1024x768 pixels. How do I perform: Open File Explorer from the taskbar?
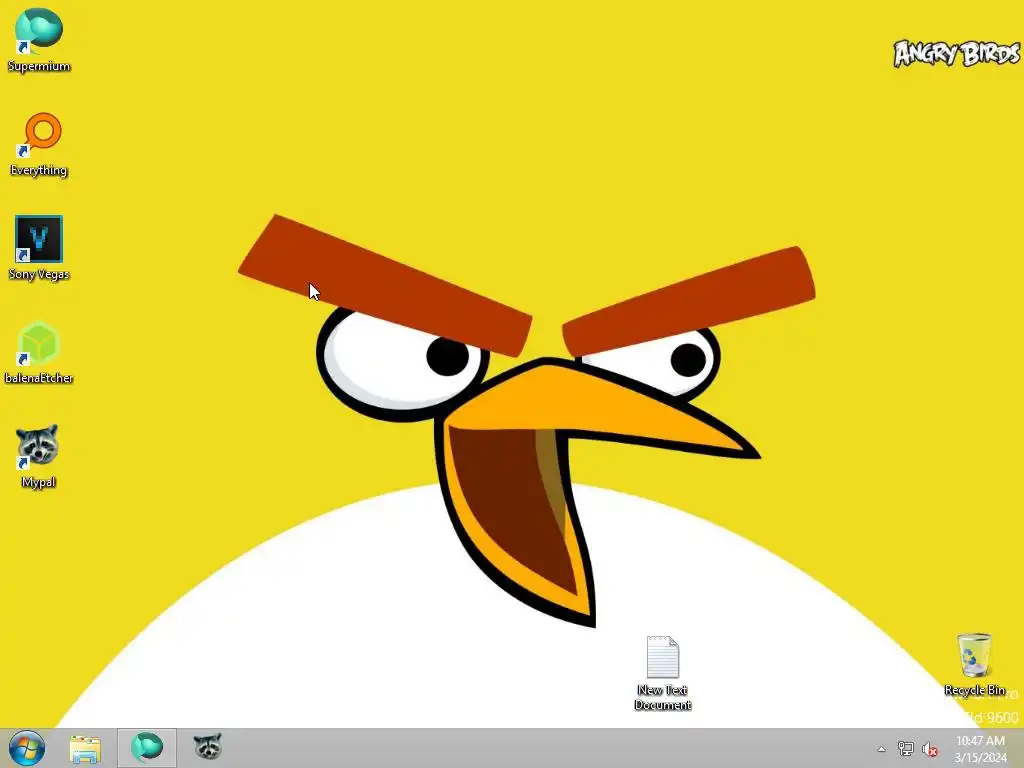click(x=86, y=748)
